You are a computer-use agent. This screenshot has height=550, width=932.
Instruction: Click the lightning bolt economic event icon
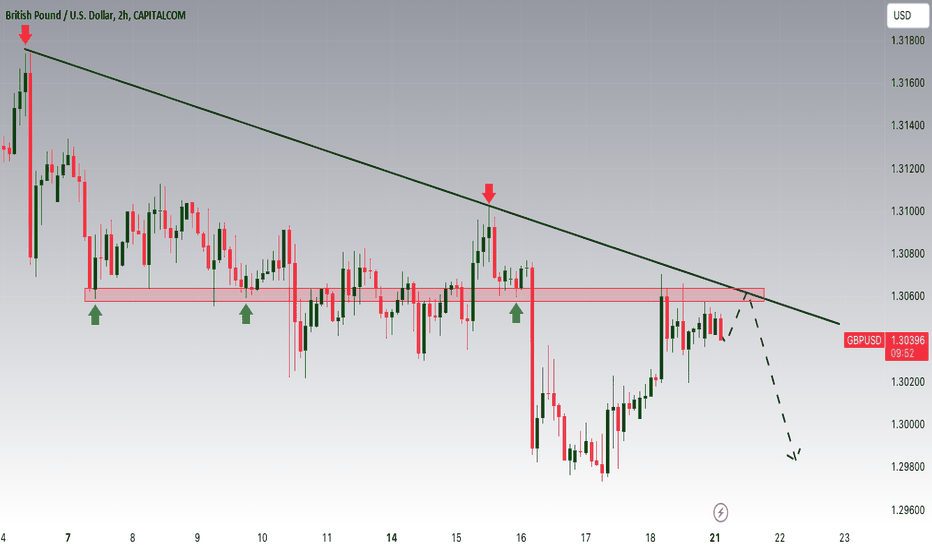pyautogui.click(x=720, y=512)
